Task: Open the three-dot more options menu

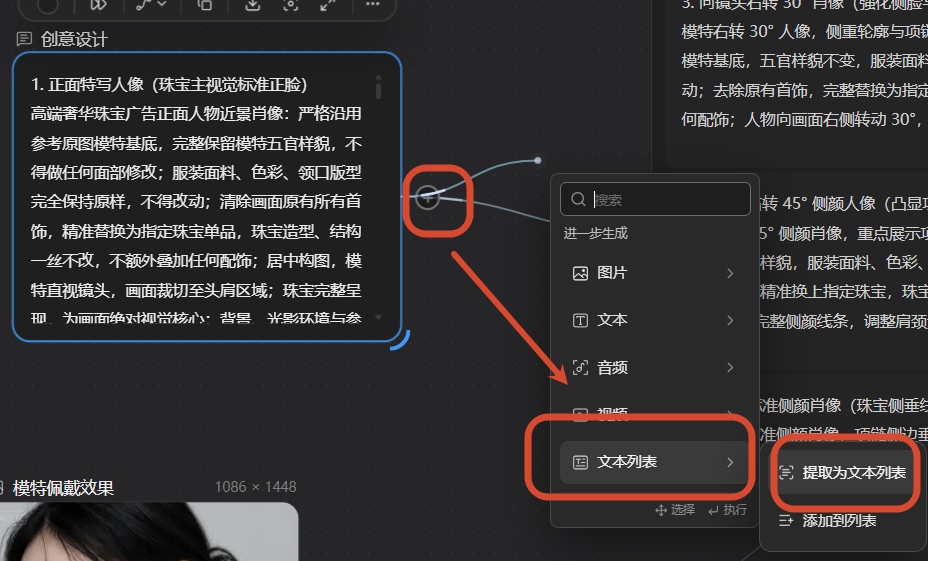Action: 372,5
